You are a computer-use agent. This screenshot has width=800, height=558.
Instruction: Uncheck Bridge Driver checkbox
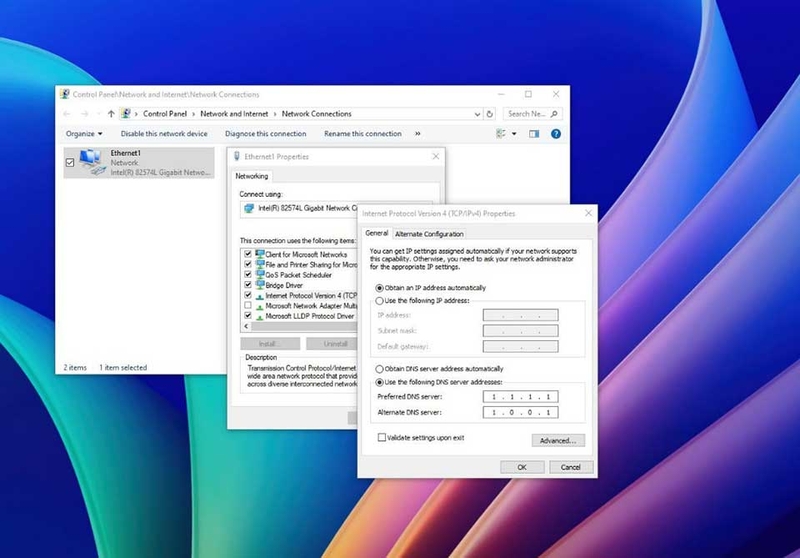248,284
